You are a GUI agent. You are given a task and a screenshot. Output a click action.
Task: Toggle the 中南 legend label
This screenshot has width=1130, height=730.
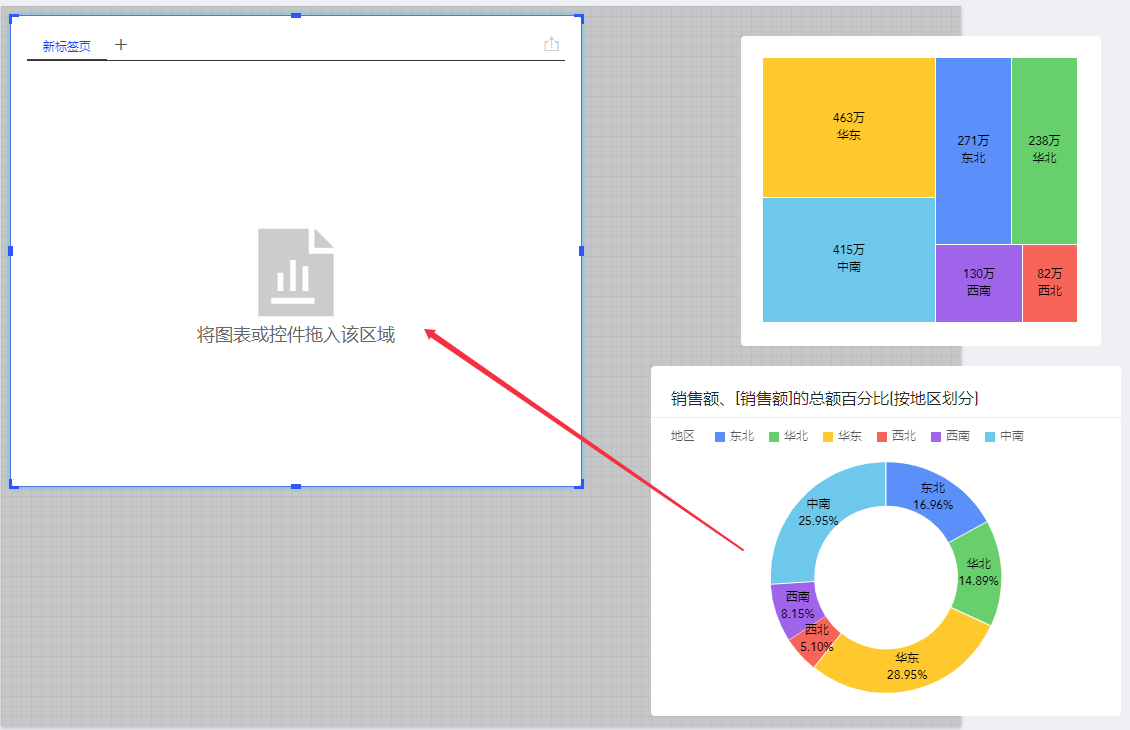click(1011, 436)
